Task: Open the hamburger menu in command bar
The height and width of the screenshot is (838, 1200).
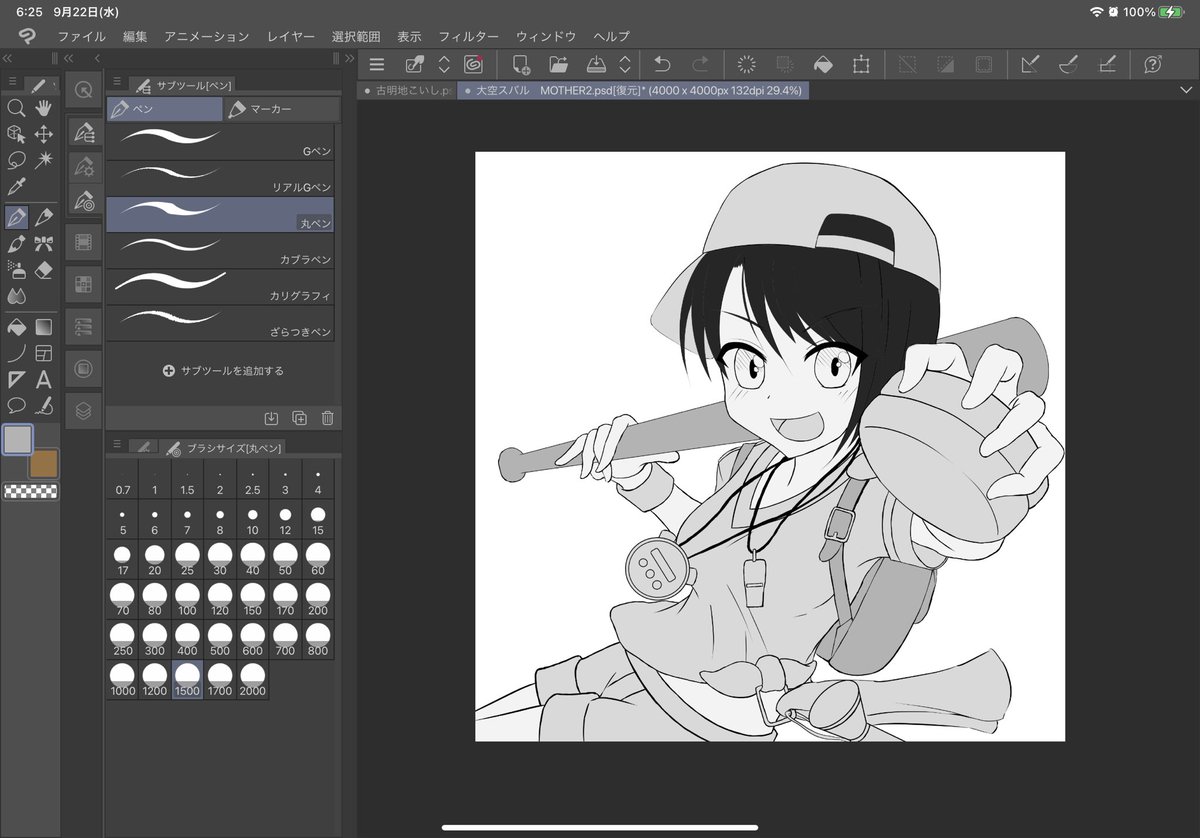Action: [x=376, y=64]
